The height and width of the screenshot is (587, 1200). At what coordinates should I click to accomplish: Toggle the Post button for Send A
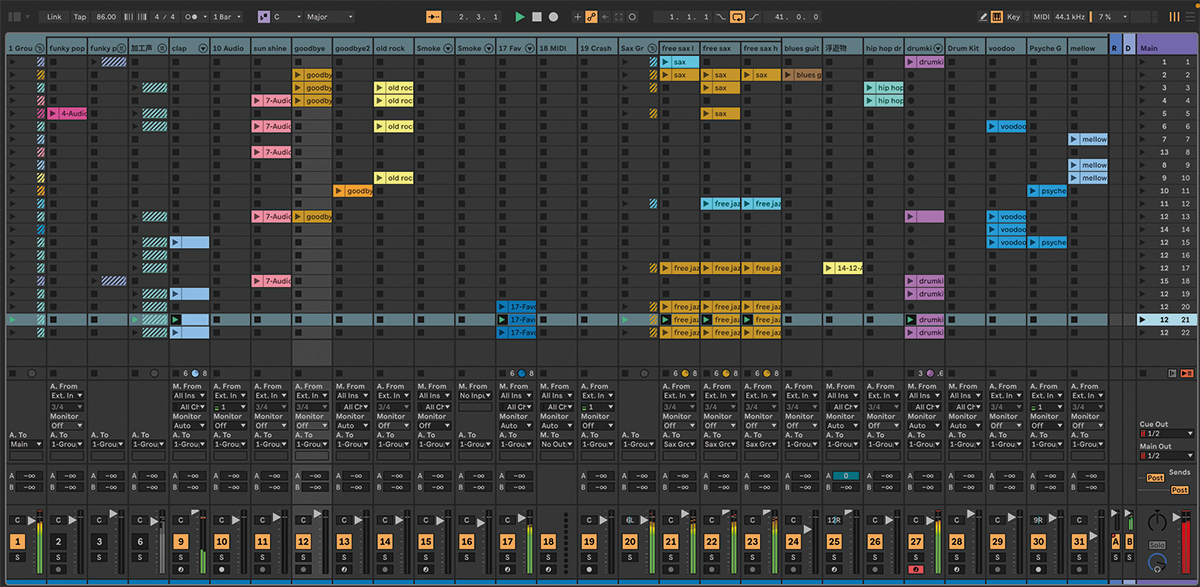[1154, 478]
